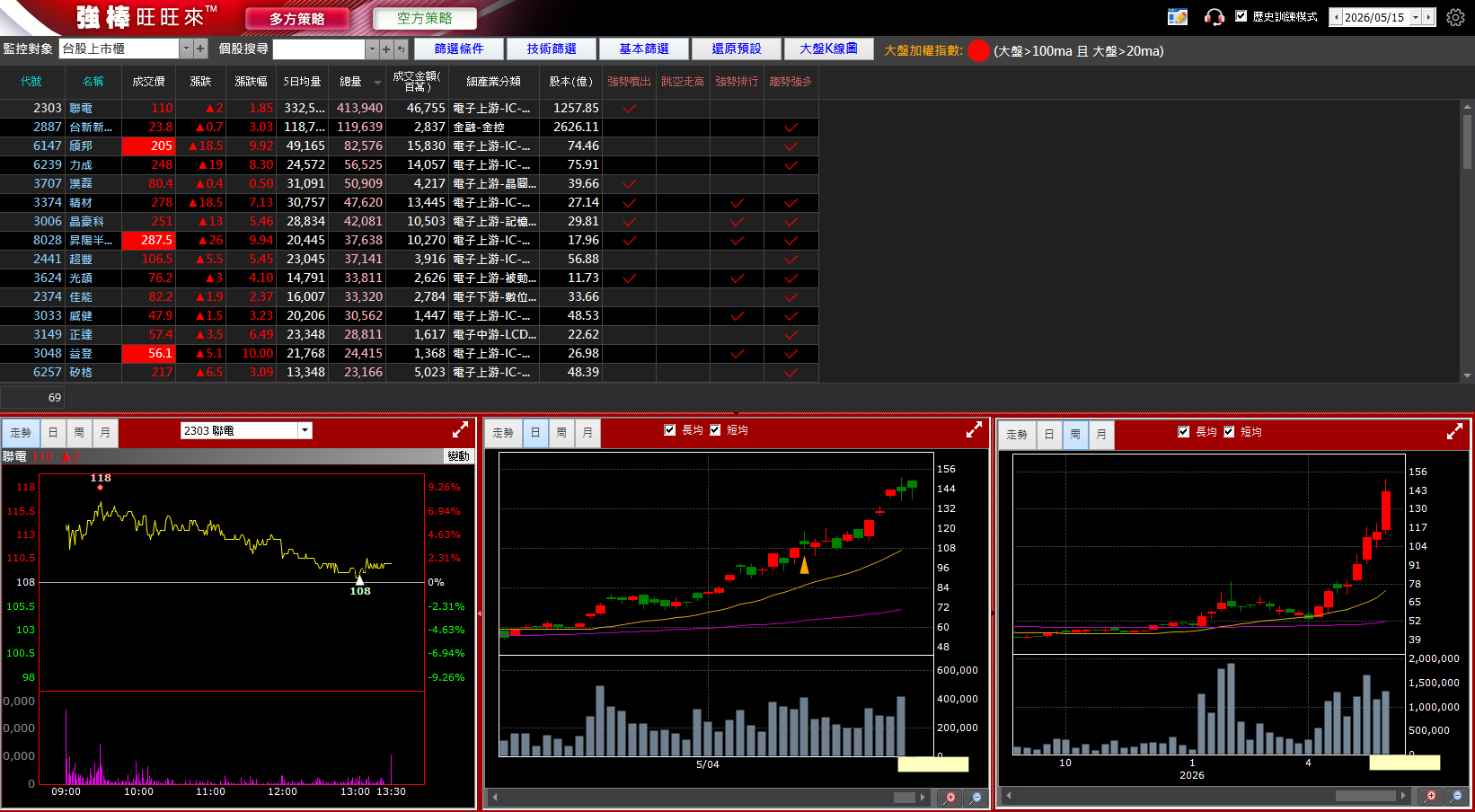Select 走勢 tab in middle chart panel
Image resolution: width=1475 pixels, height=812 pixels.
coord(503,433)
